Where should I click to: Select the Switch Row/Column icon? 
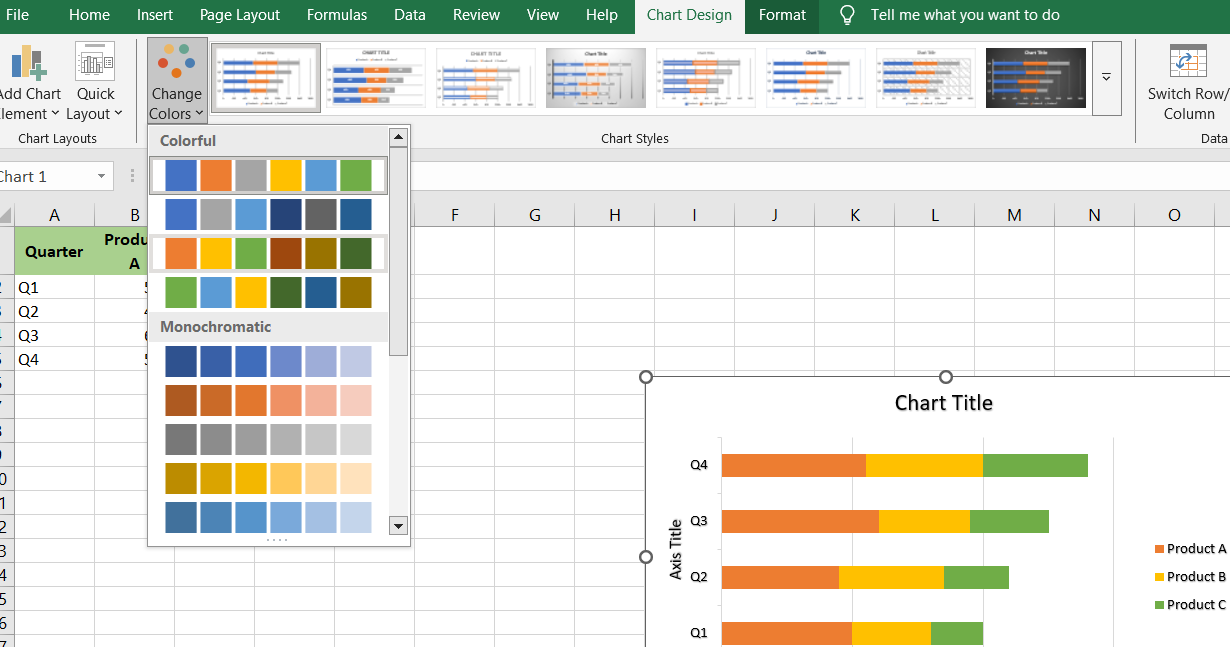(x=1188, y=60)
